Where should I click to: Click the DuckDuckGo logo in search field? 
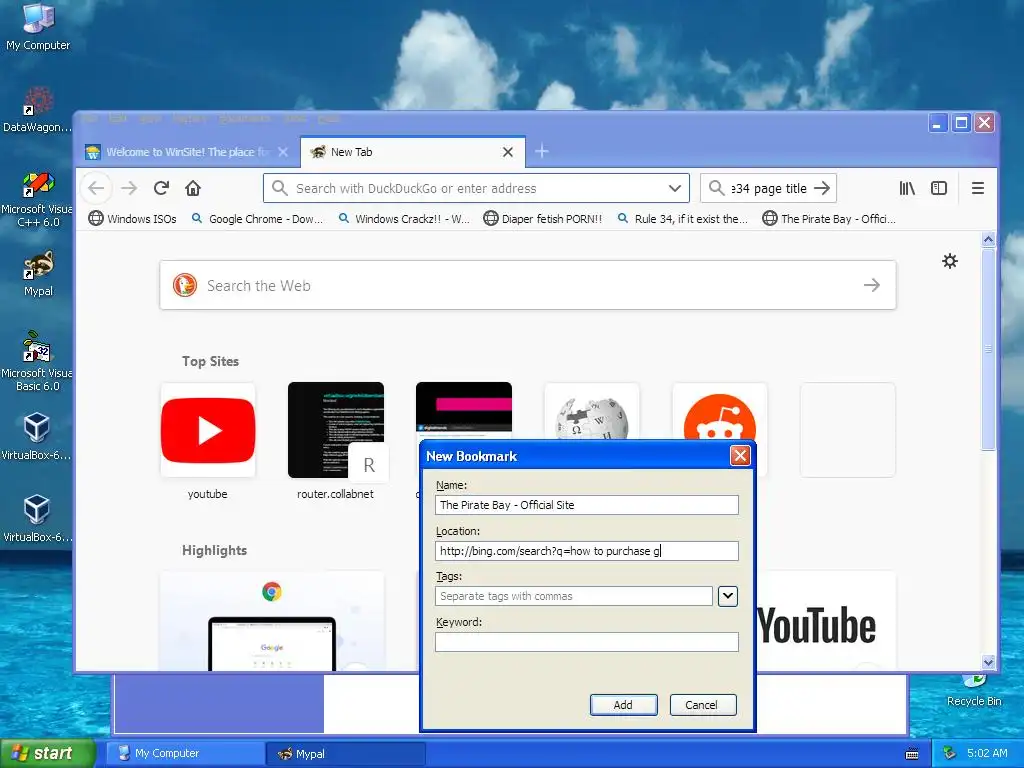click(x=185, y=285)
